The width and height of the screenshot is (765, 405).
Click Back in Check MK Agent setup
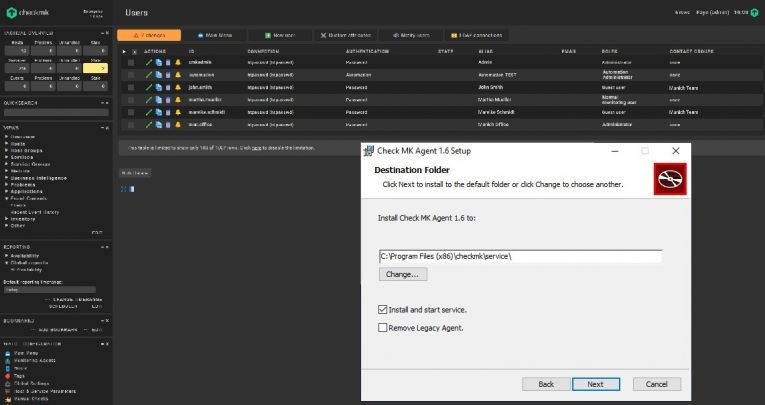click(x=546, y=384)
